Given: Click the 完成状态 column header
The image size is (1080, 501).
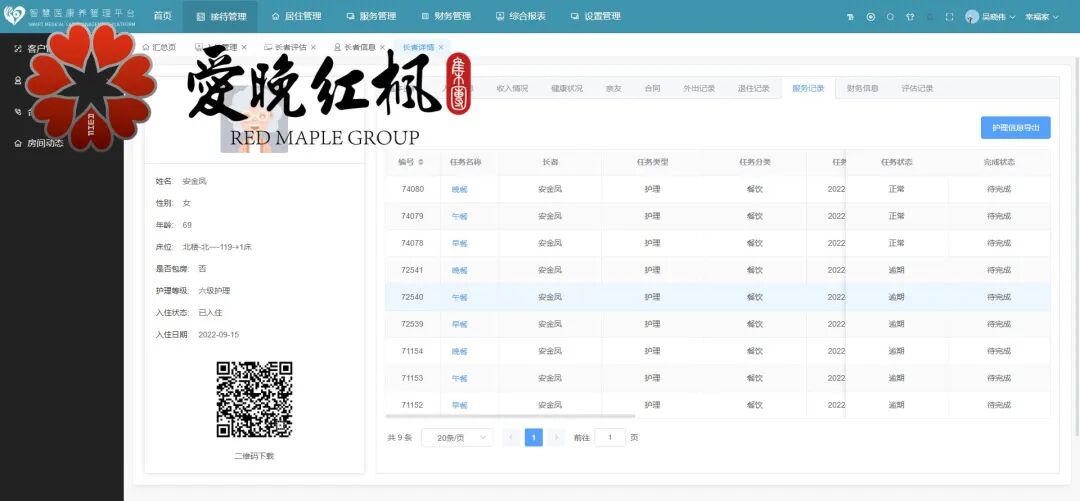Looking at the screenshot, I should coord(999,162).
